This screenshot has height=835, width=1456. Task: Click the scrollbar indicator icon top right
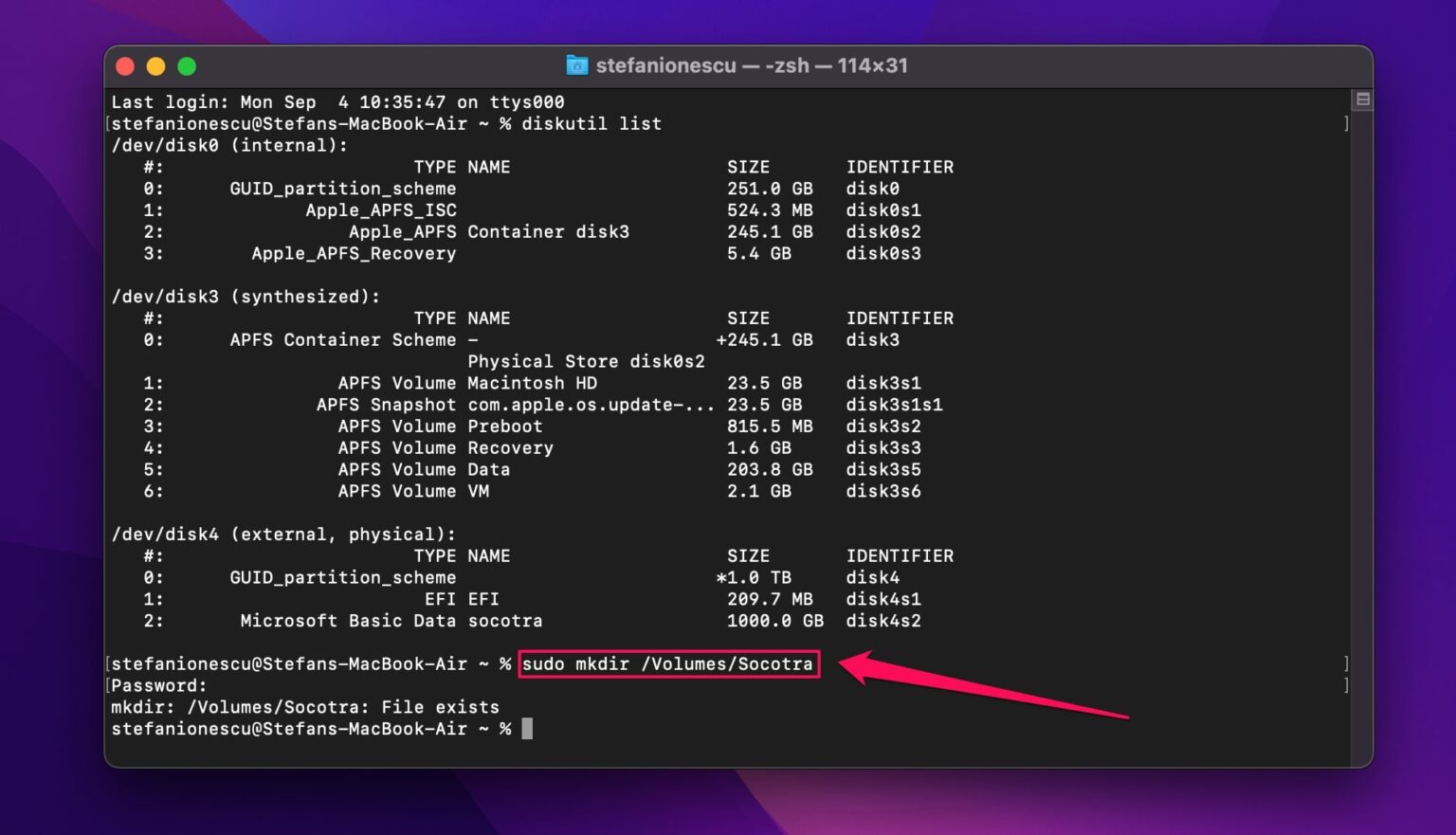tap(1363, 99)
